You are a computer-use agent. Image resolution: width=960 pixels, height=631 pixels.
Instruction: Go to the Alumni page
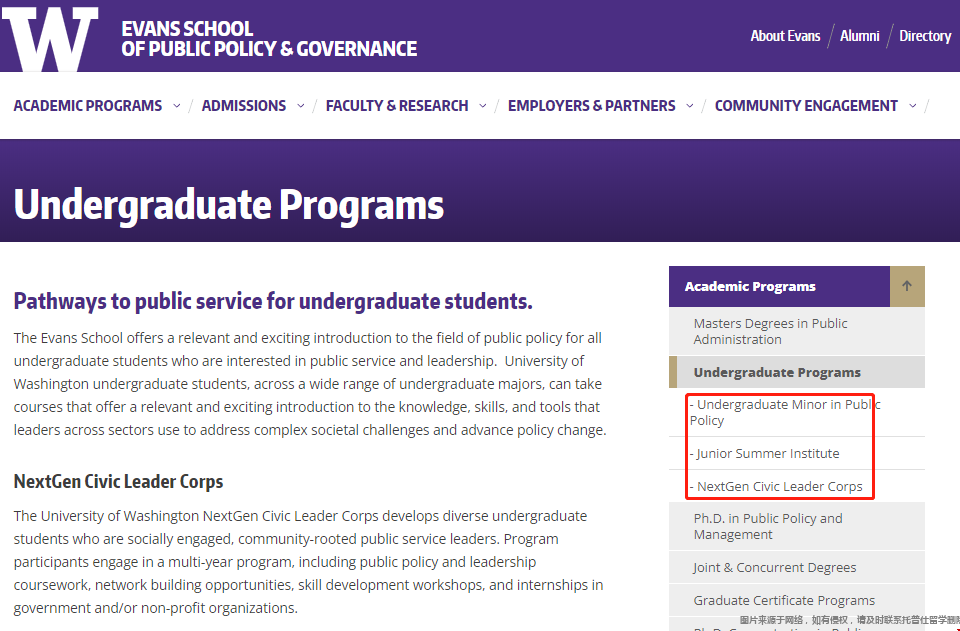(860, 36)
